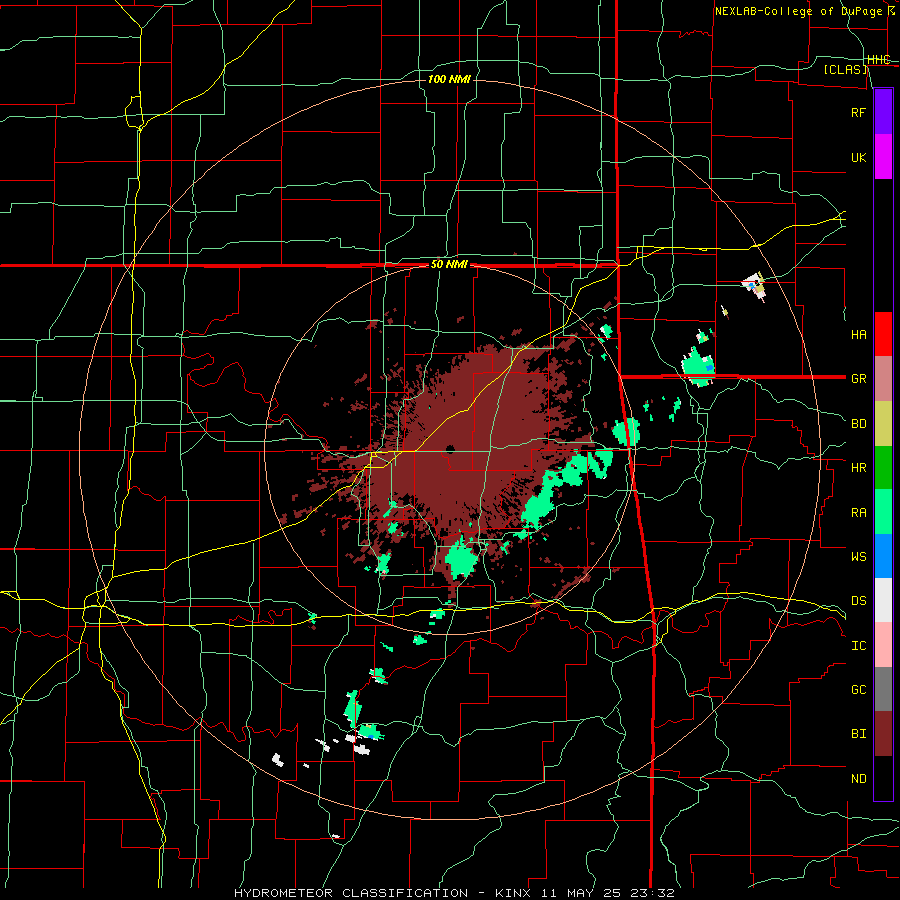900x900 pixels.
Task: Click the purple RF legend color swatch
Action: [x=883, y=112]
